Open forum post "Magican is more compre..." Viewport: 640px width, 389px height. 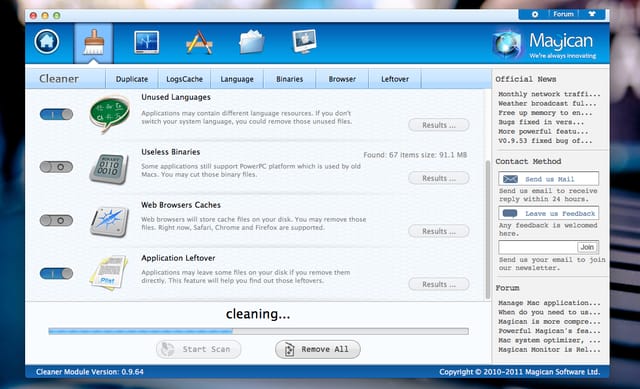point(549,322)
